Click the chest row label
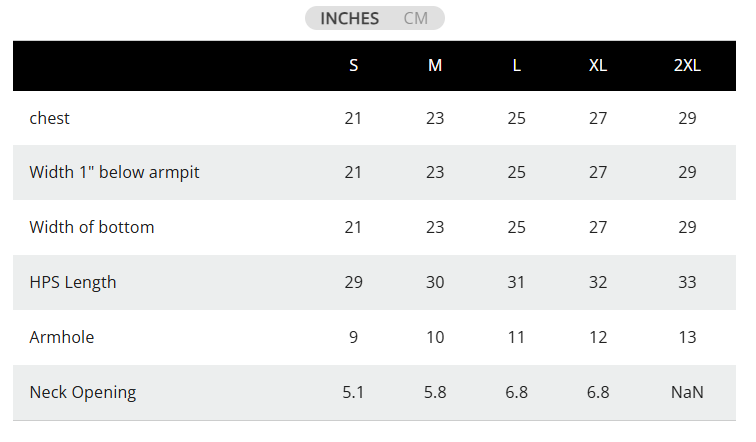This screenshot has width=756, height=442. (50, 118)
